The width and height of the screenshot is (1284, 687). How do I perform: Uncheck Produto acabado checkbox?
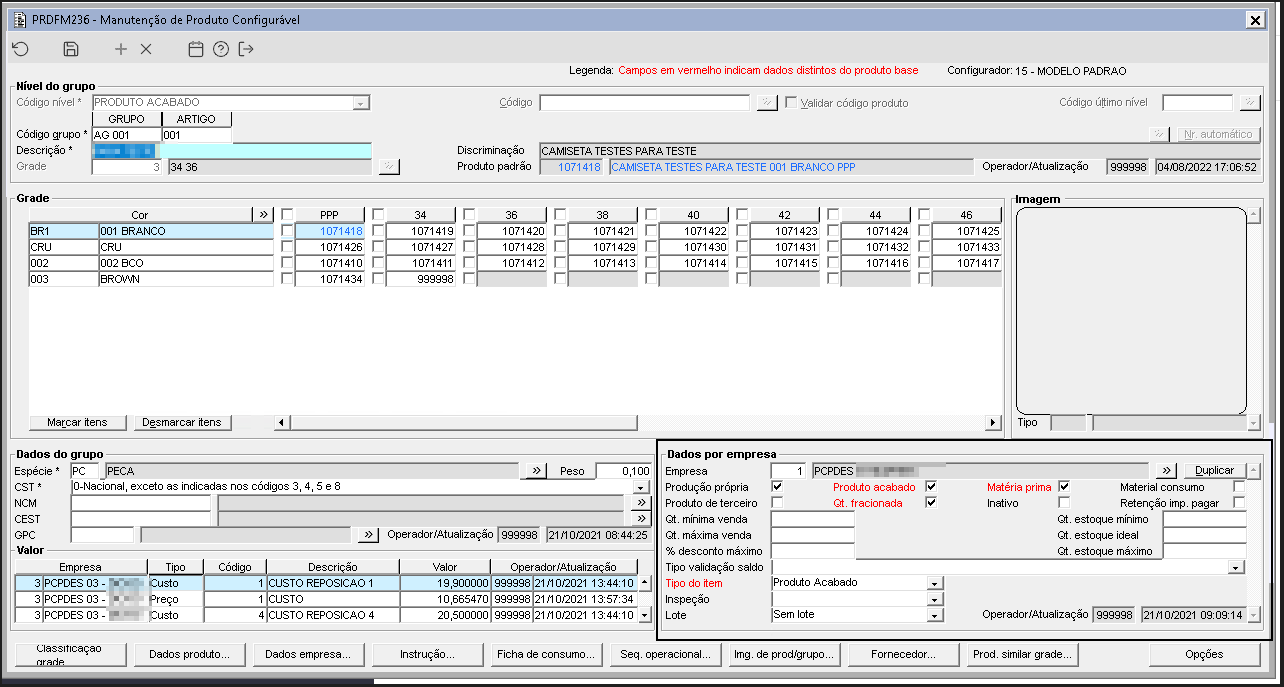pyautogui.click(x=931, y=487)
